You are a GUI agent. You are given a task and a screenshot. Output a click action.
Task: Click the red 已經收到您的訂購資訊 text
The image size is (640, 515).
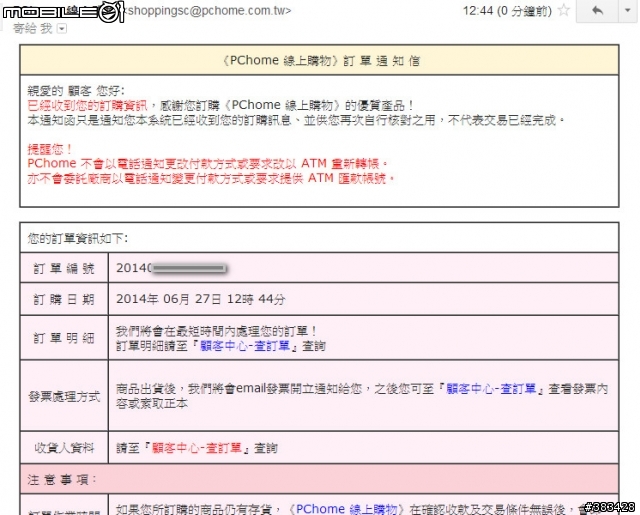(x=87, y=105)
